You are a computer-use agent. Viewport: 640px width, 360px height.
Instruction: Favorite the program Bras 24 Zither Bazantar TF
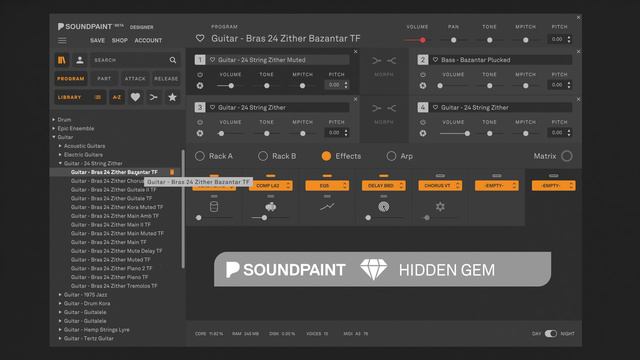pyautogui.click(x=200, y=38)
